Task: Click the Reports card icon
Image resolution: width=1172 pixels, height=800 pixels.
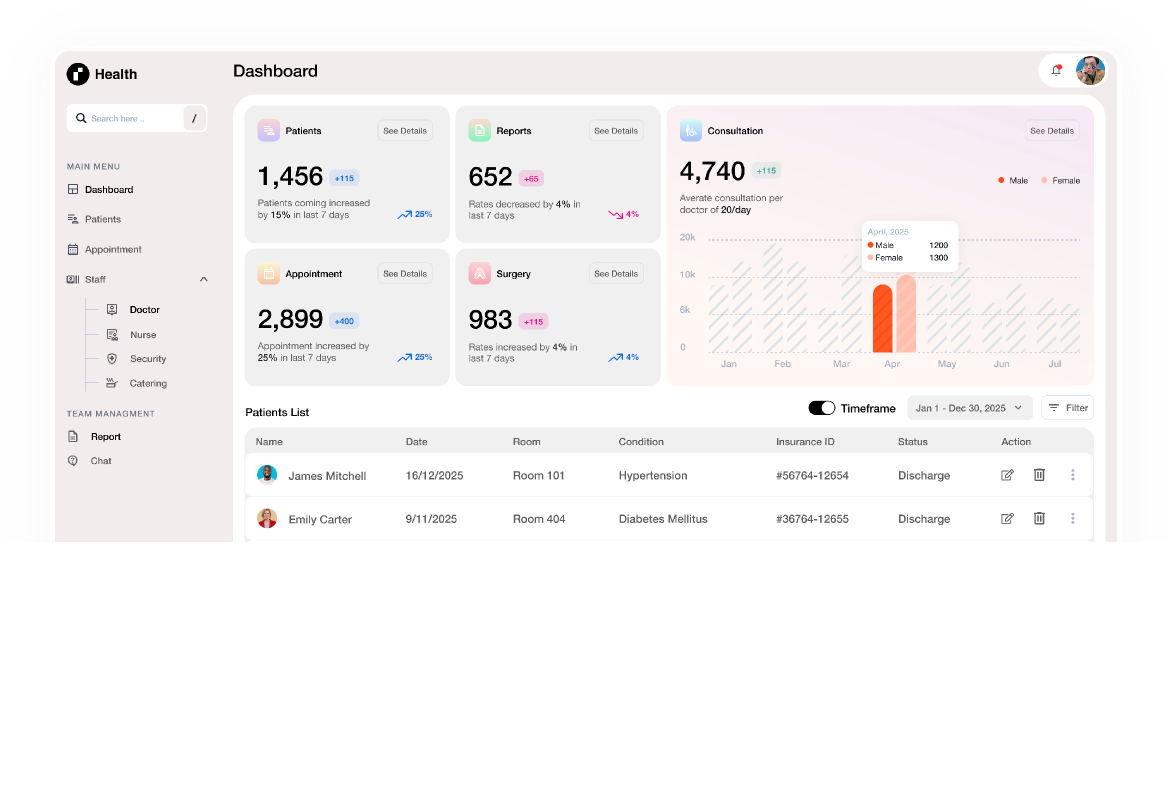Action: [479, 130]
